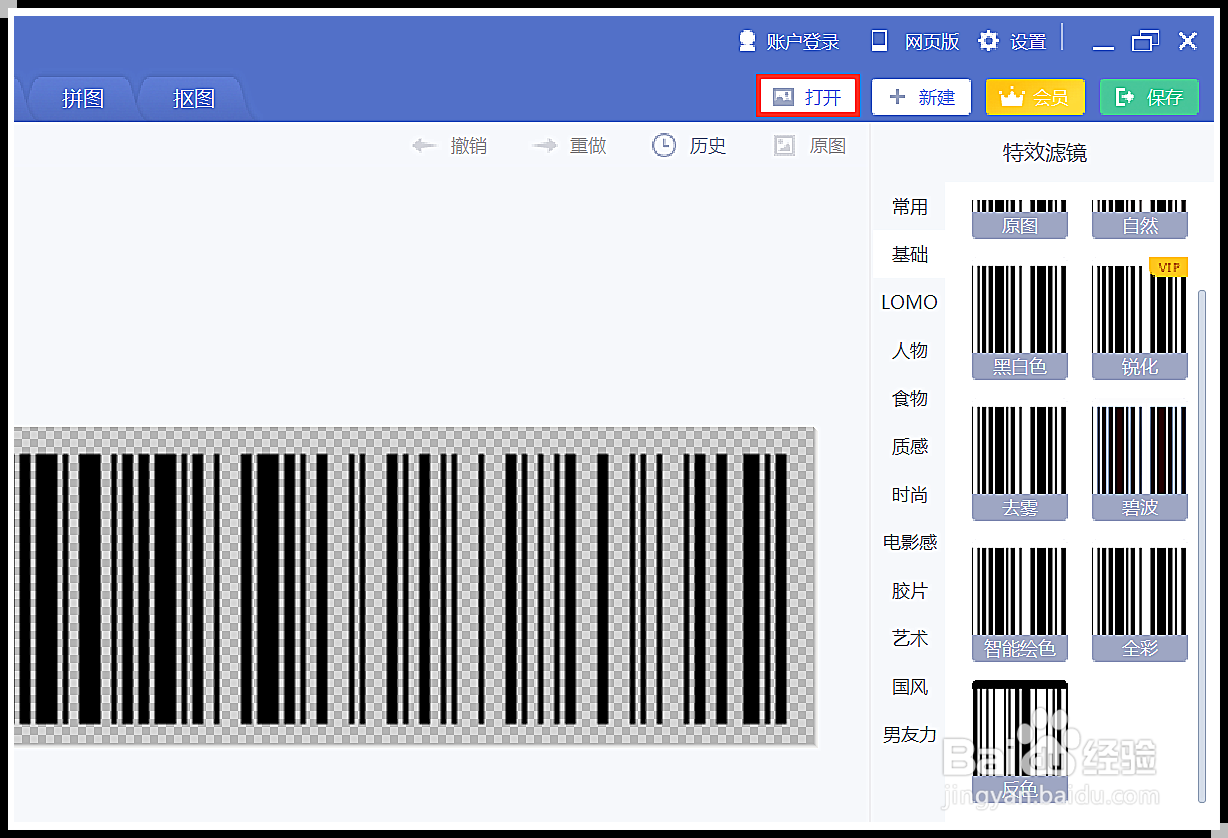
Task: Click the filter list vertical scrollbar
Action: tap(1202, 545)
